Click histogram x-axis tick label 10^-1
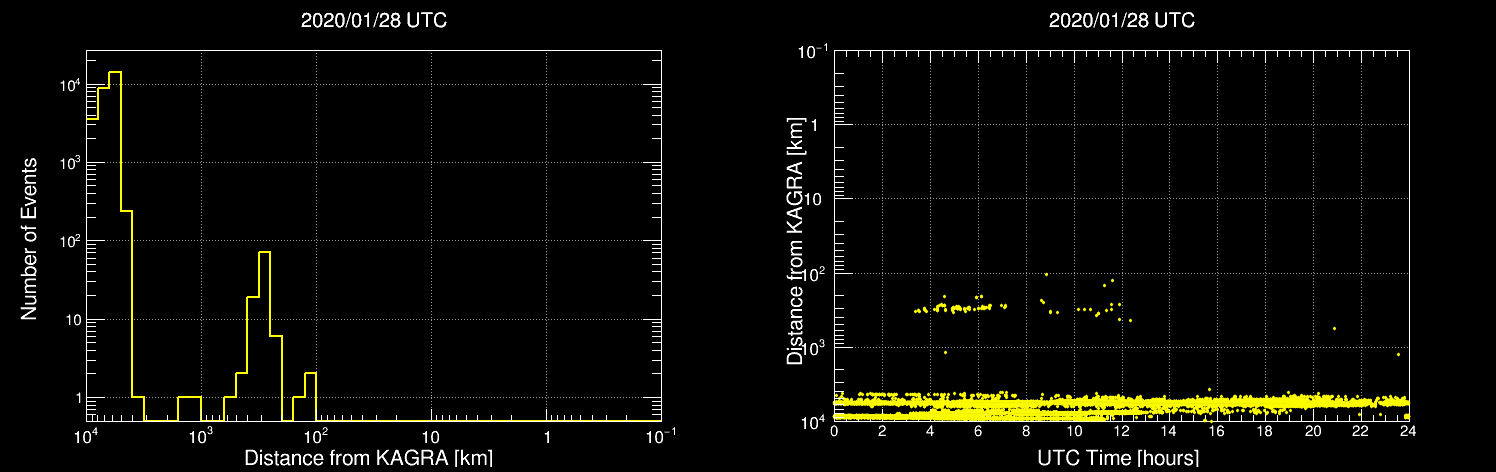 point(661,436)
